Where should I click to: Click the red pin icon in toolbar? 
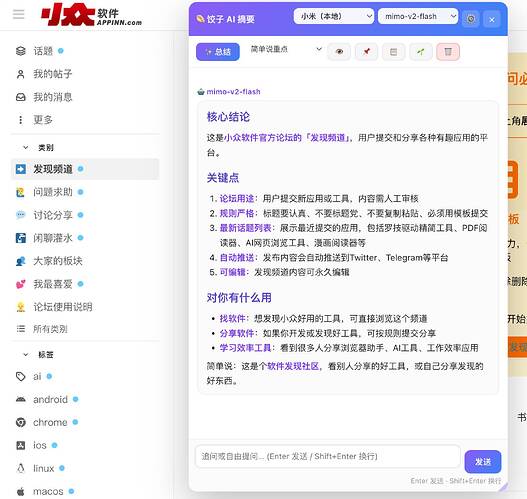tap(366, 52)
